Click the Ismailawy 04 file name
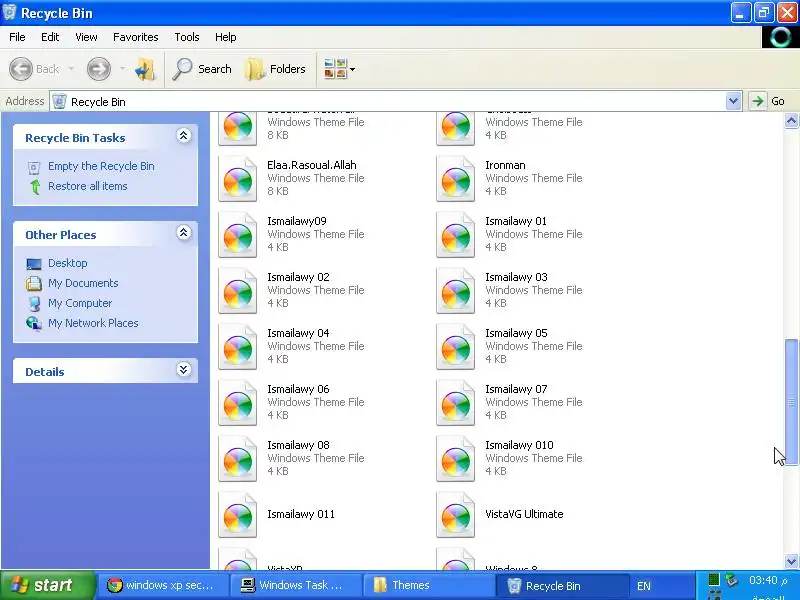 tap(298, 333)
